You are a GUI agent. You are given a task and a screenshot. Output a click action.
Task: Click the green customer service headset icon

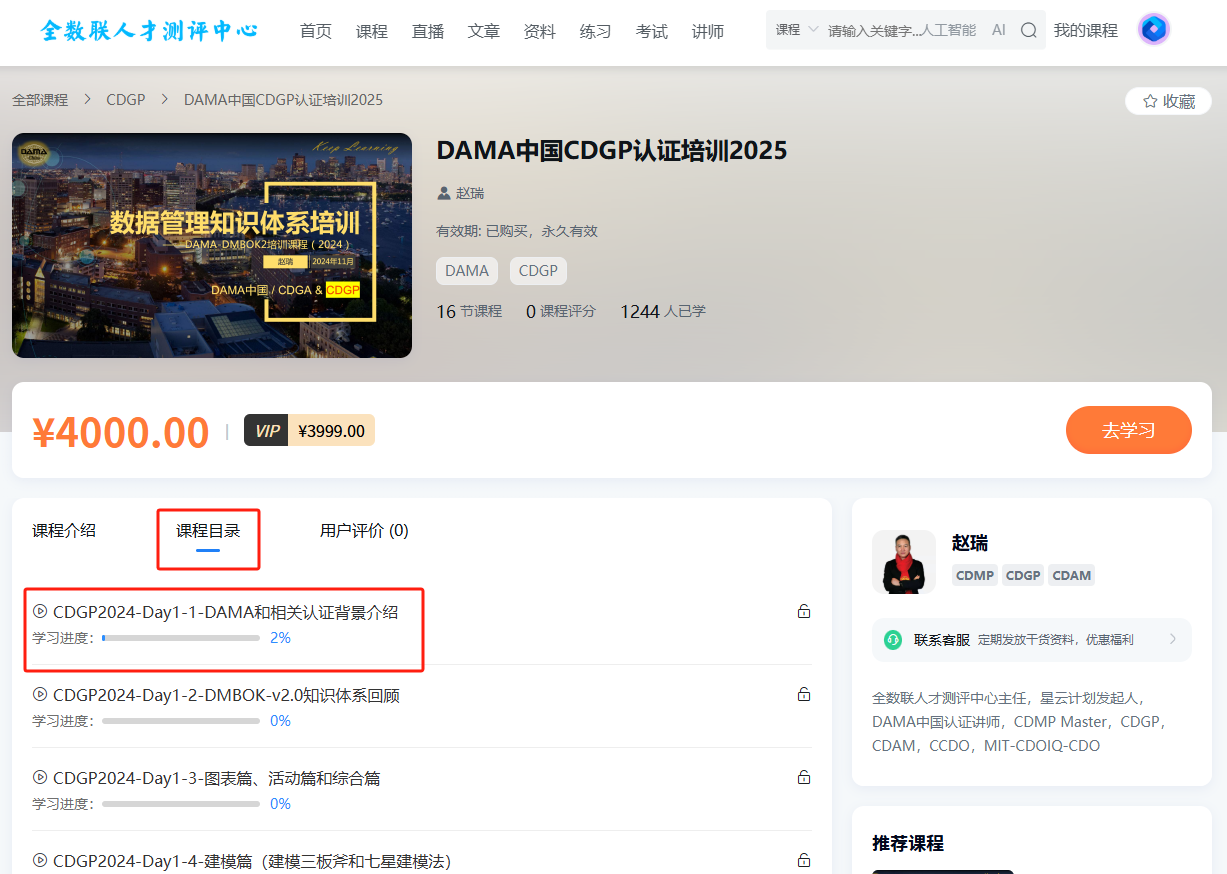point(892,640)
